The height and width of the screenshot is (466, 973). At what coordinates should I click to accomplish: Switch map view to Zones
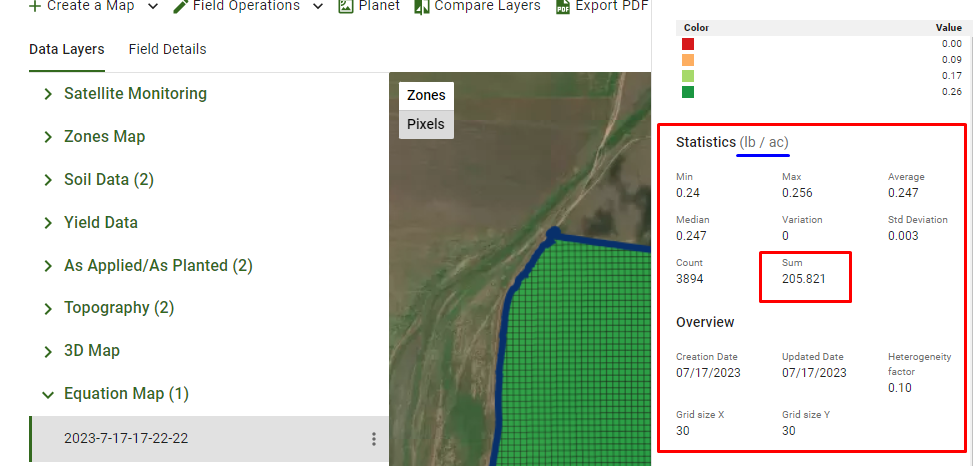426,96
